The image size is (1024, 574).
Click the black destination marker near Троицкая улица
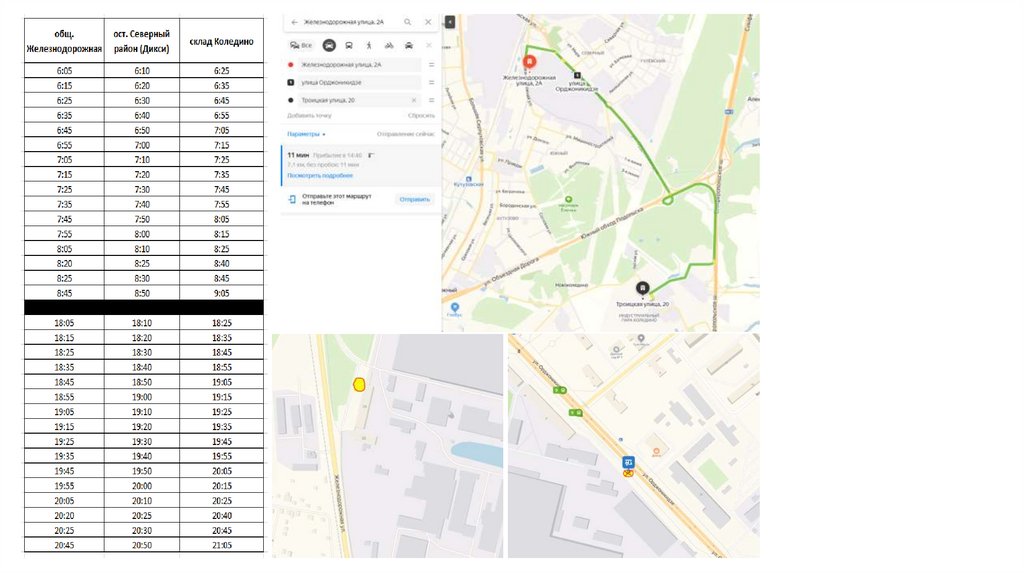pyautogui.click(x=643, y=288)
